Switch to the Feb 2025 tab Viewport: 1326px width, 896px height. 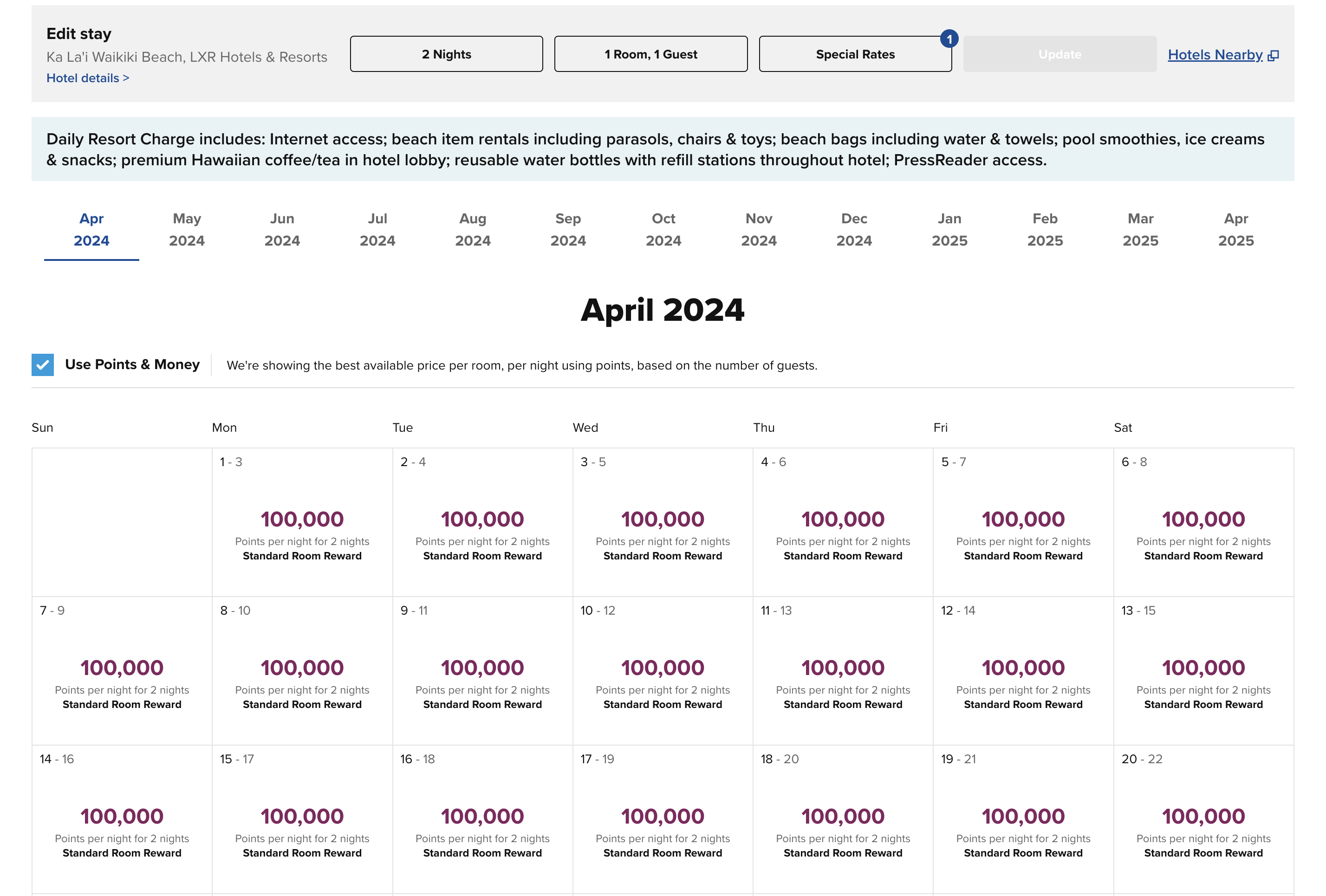point(1045,229)
